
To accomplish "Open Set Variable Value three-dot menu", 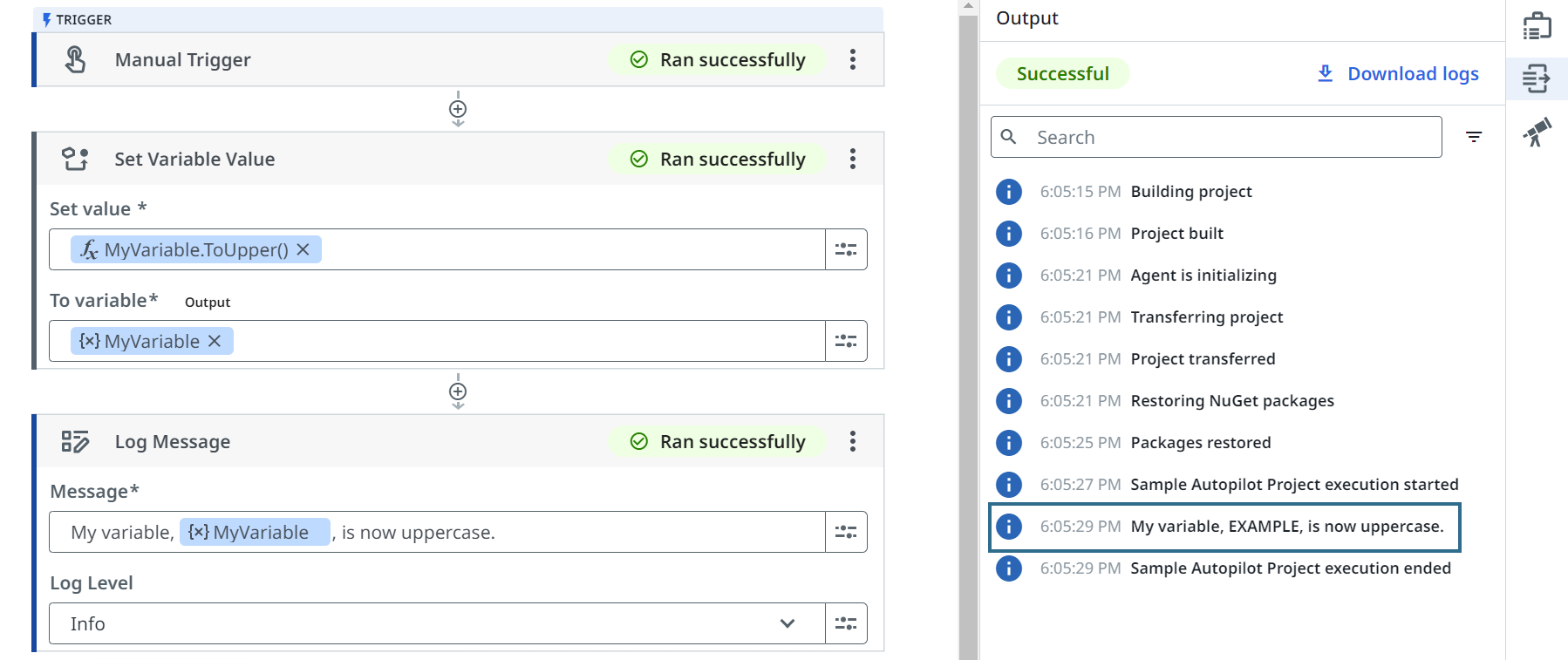I will pyautogui.click(x=852, y=159).
